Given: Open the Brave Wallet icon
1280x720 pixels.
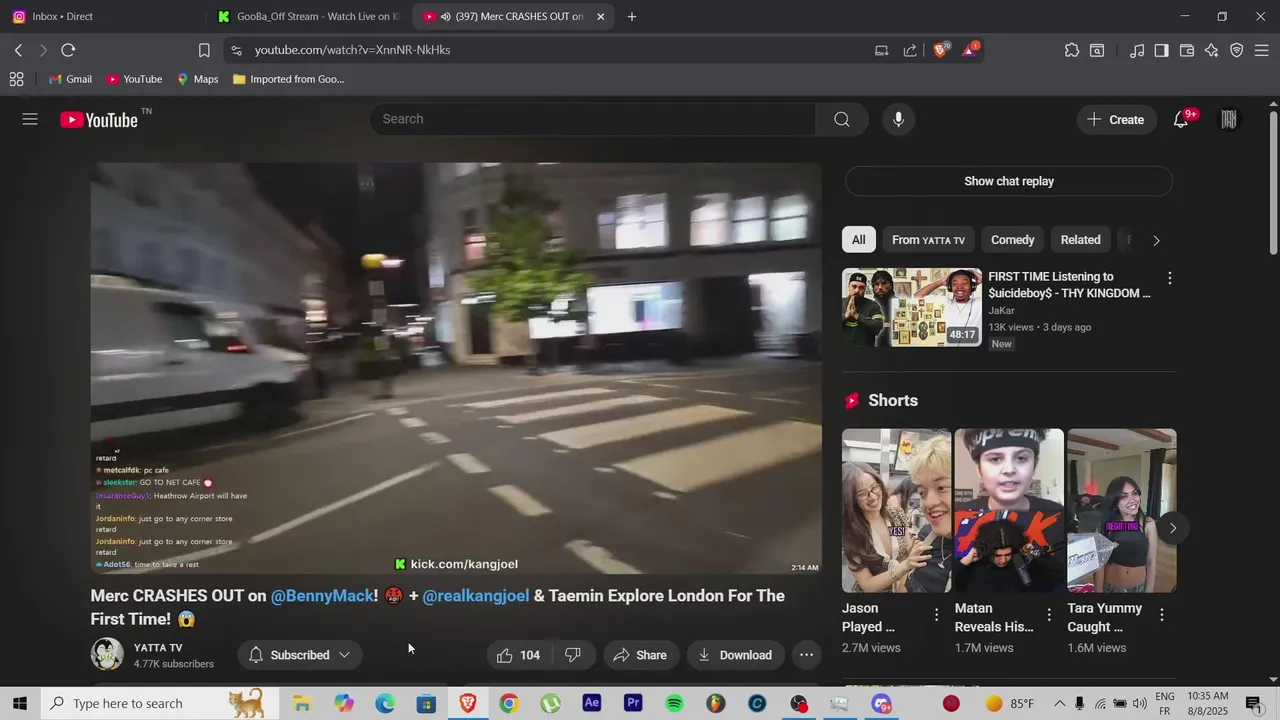Looking at the screenshot, I should 1187,50.
